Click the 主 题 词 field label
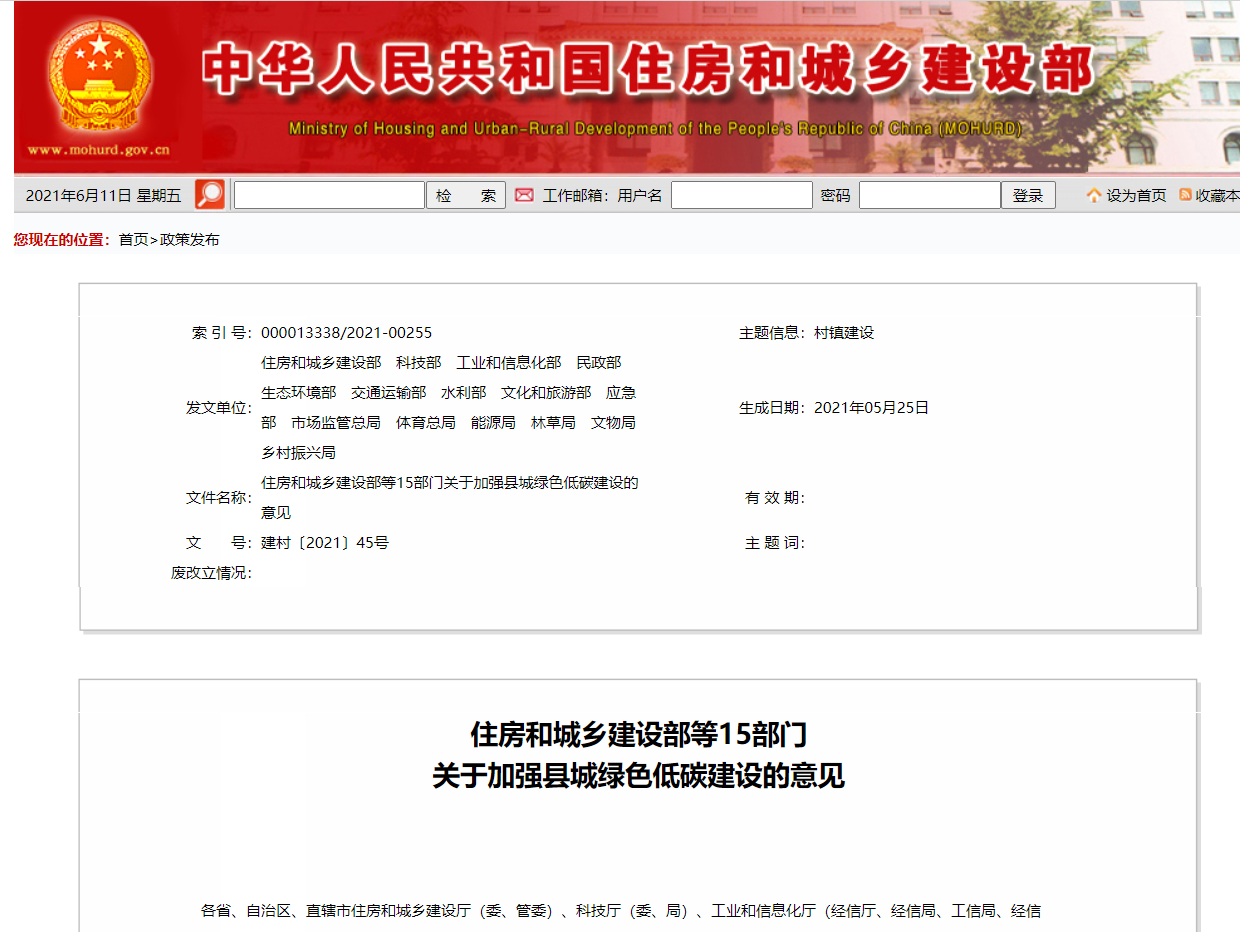The height and width of the screenshot is (932, 1240). pyautogui.click(x=775, y=543)
